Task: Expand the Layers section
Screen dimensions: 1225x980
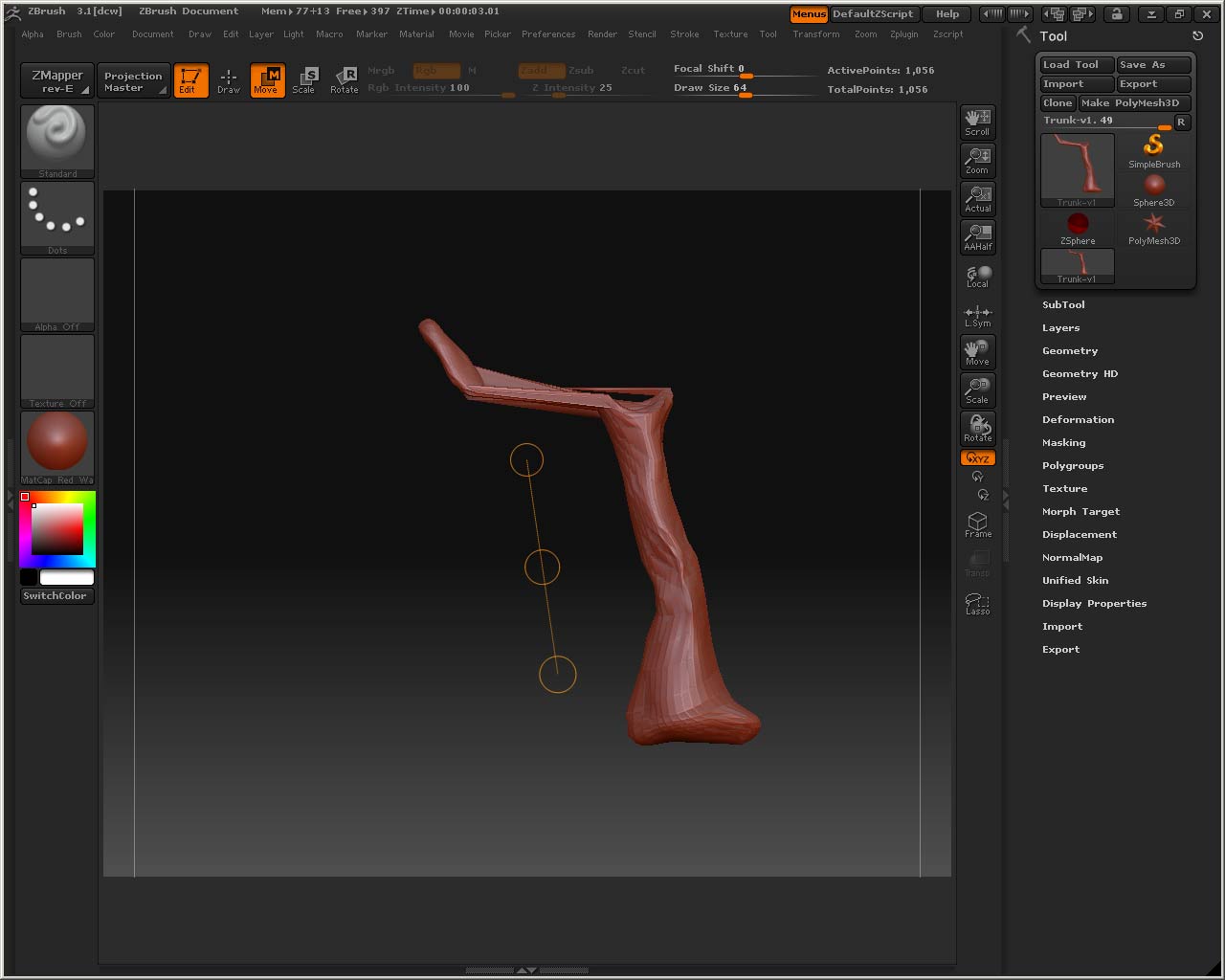Action: point(1060,327)
